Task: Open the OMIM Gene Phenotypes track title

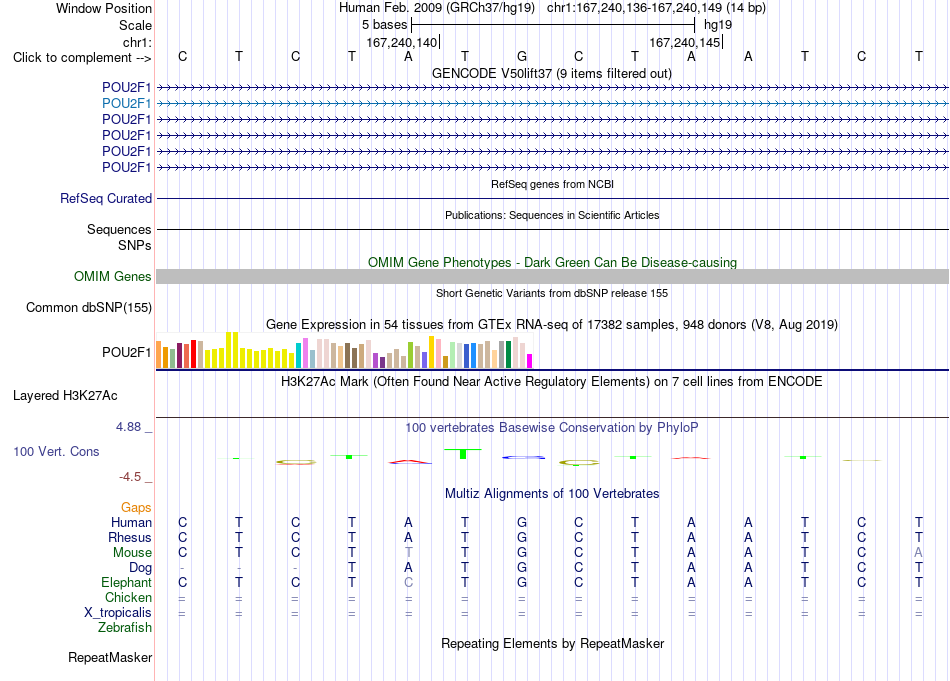Action: click(x=552, y=262)
